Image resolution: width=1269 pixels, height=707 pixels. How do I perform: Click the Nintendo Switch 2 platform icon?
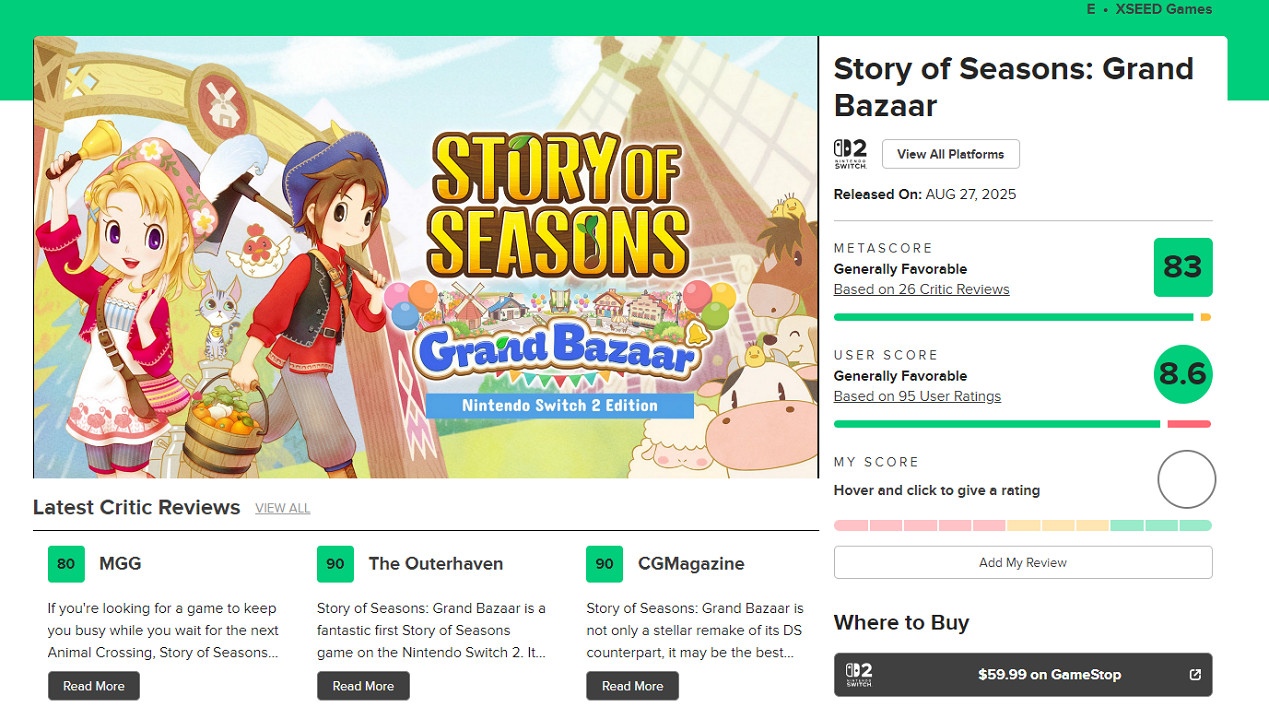click(849, 152)
